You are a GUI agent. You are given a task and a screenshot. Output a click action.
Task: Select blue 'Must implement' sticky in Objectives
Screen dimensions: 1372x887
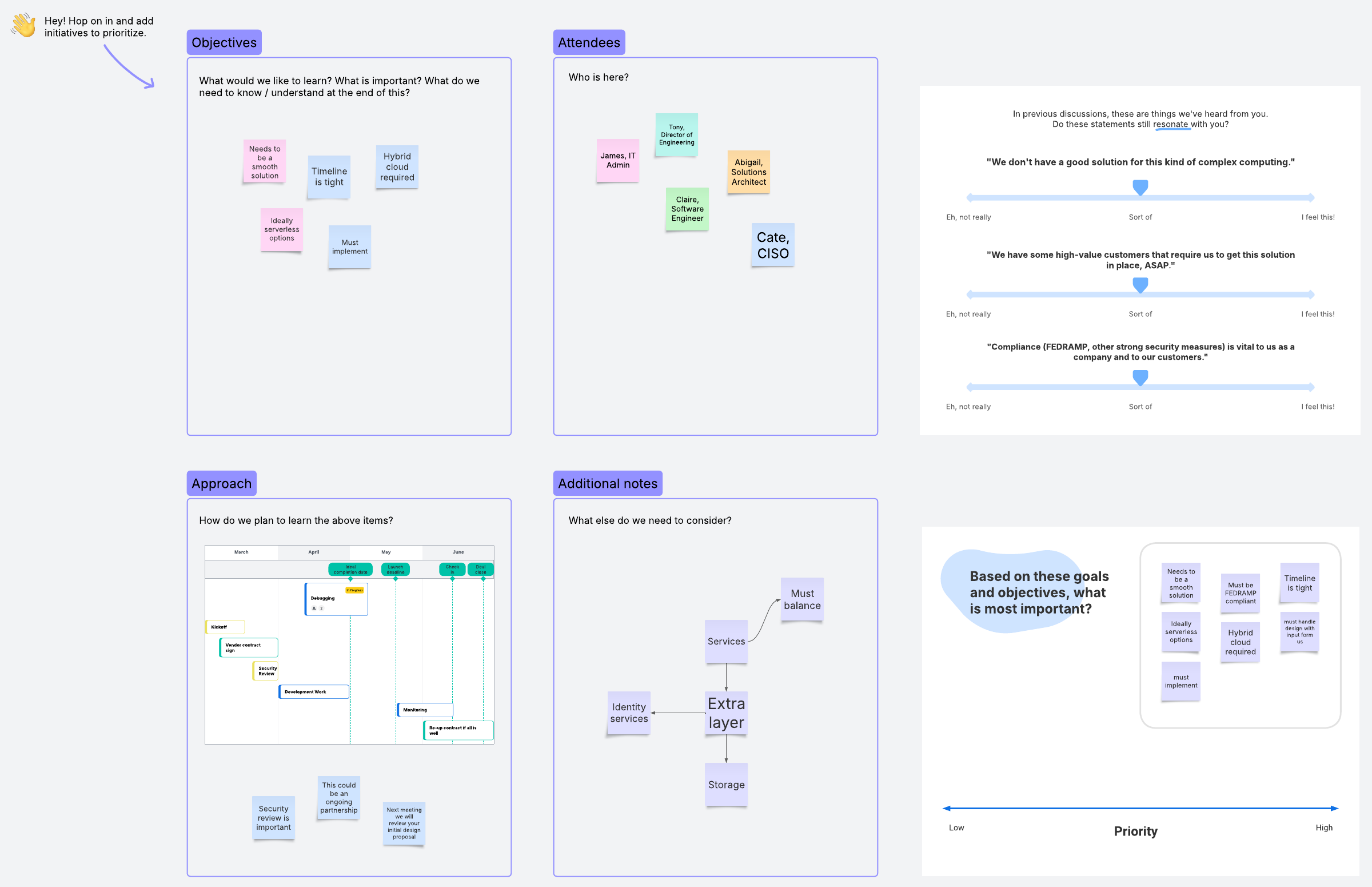coord(349,246)
